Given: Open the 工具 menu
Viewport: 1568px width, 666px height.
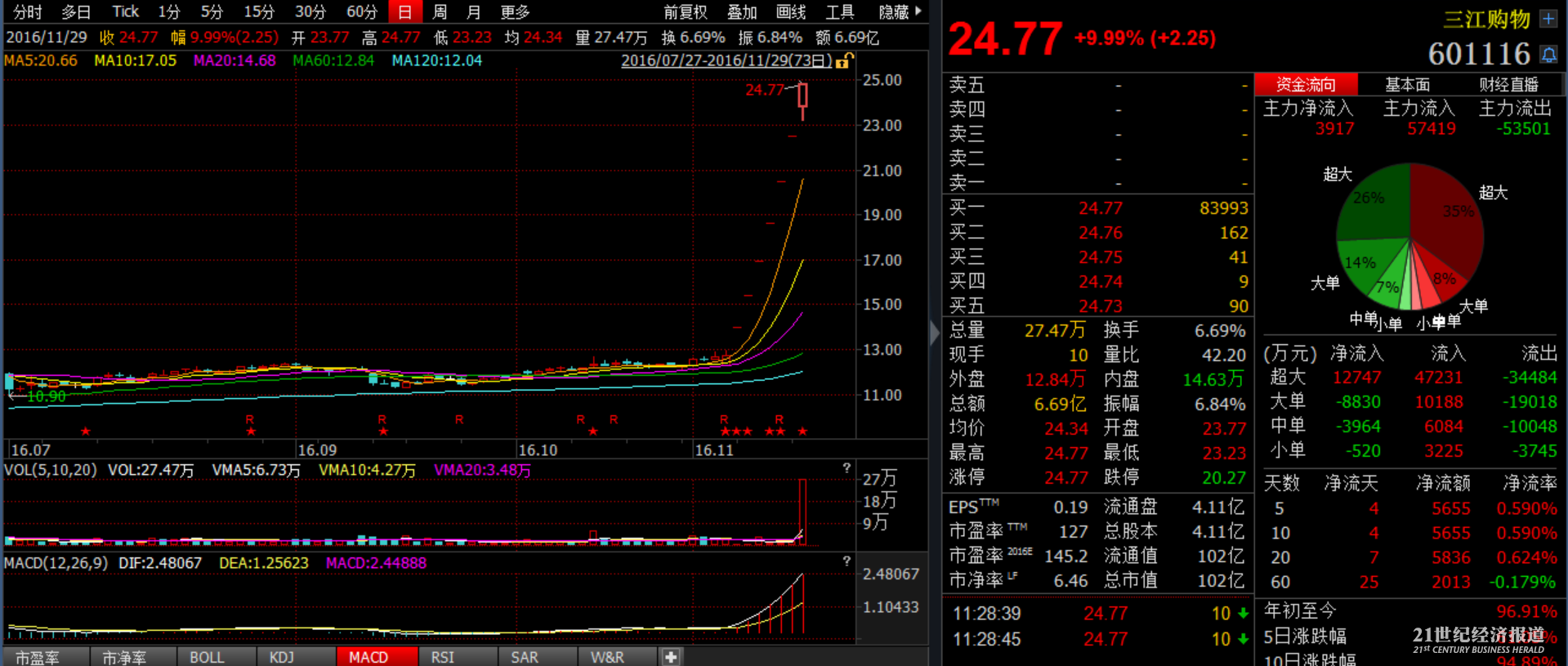Looking at the screenshot, I should [840, 11].
